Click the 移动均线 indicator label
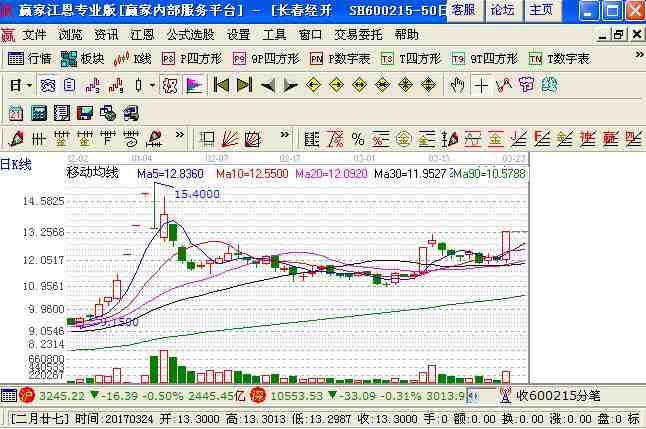 pyautogui.click(x=92, y=172)
